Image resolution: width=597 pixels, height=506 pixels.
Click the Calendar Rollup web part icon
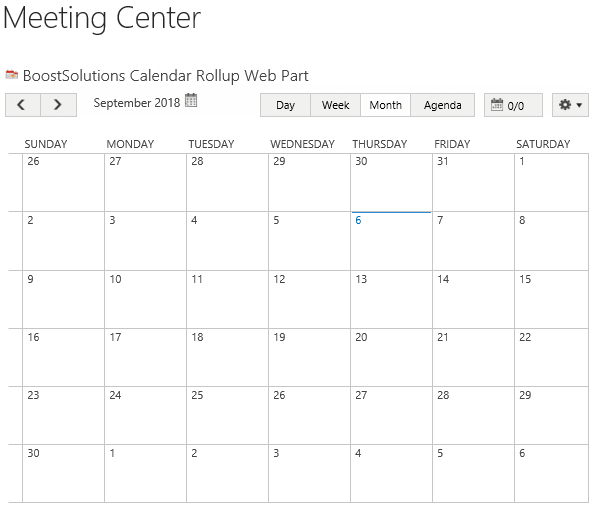tap(12, 75)
